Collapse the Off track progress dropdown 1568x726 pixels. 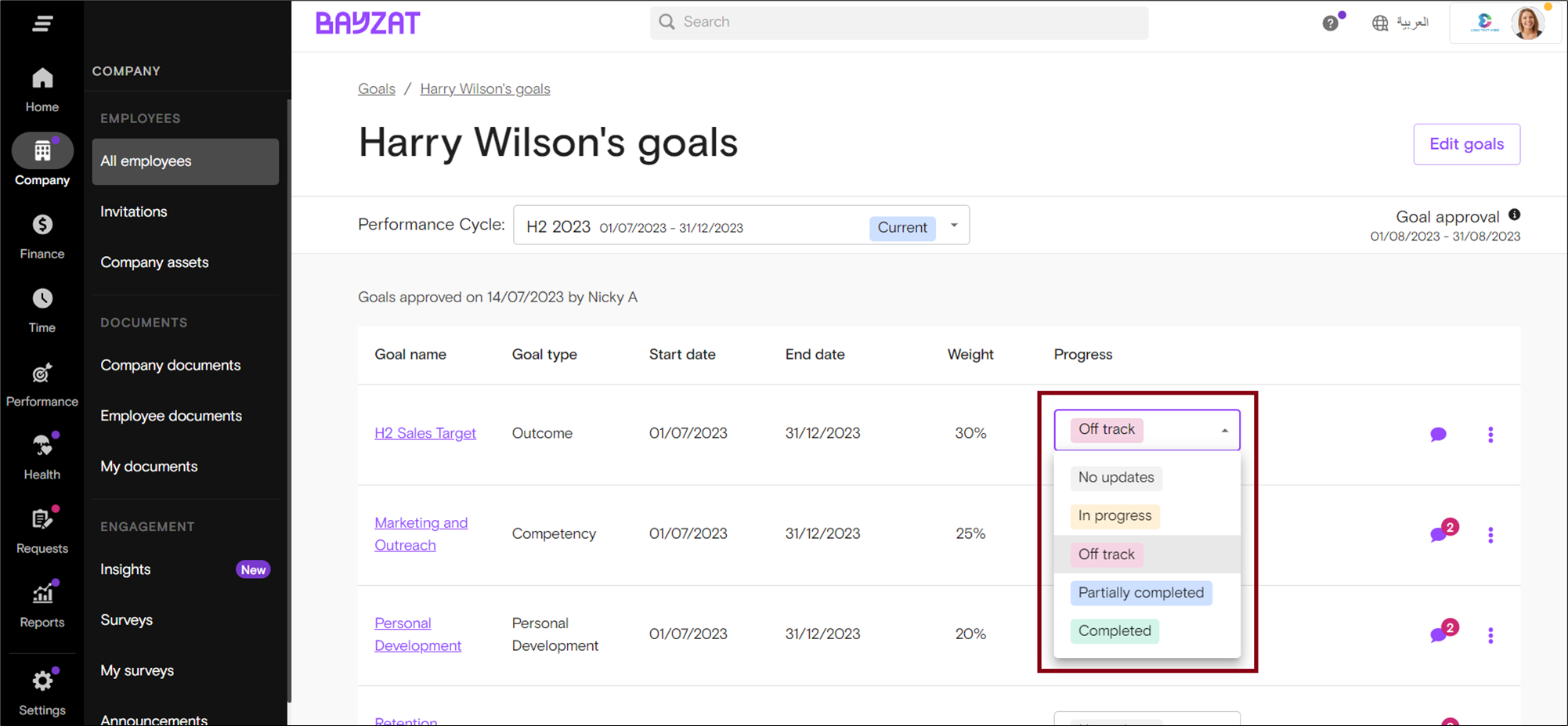[1224, 430]
